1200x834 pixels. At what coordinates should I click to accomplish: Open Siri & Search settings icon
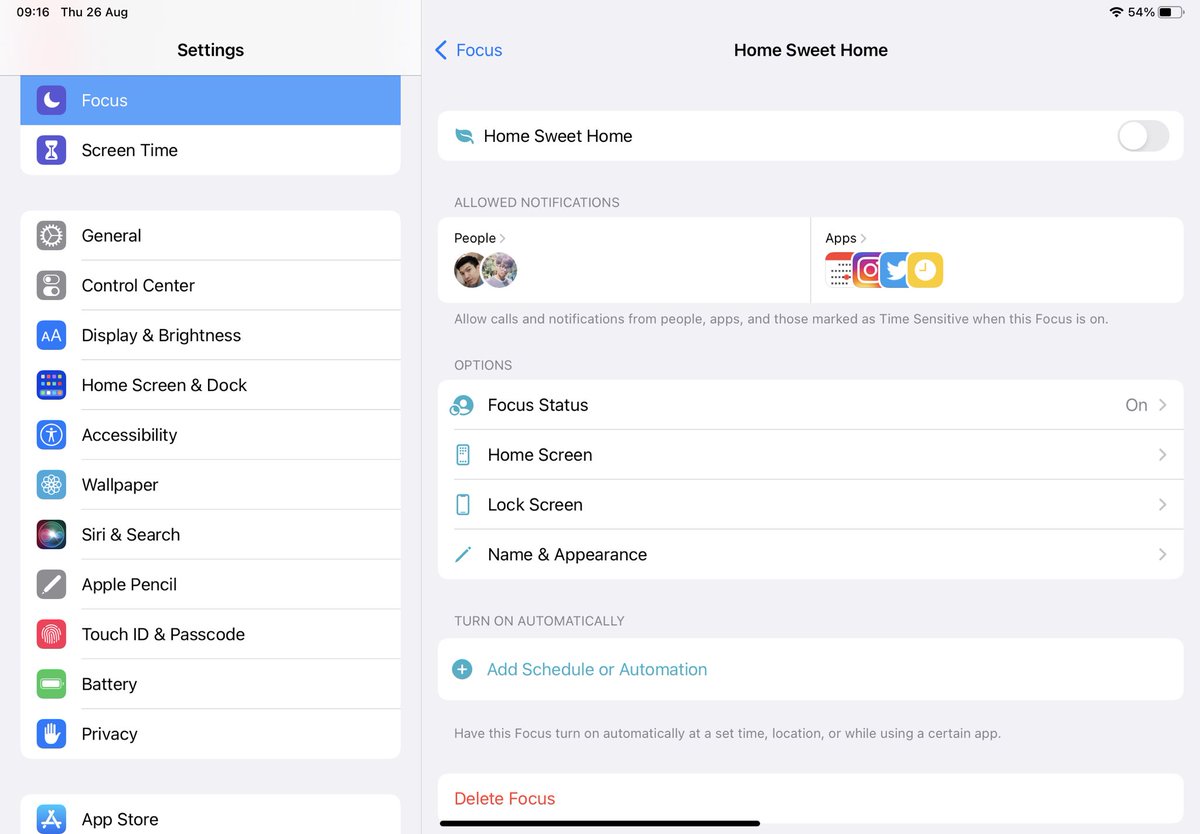tap(51, 535)
